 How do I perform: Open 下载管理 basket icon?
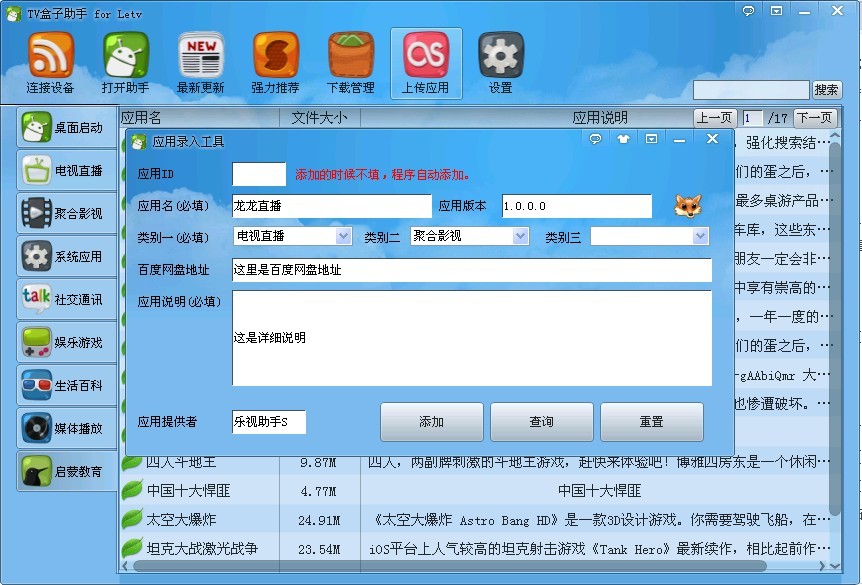[351, 55]
